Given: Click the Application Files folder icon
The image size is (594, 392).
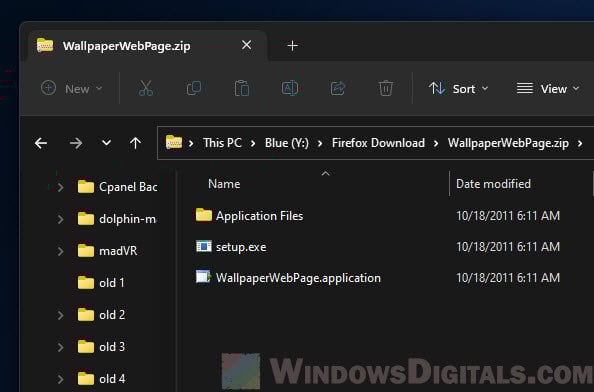Looking at the screenshot, I should (x=204, y=215).
